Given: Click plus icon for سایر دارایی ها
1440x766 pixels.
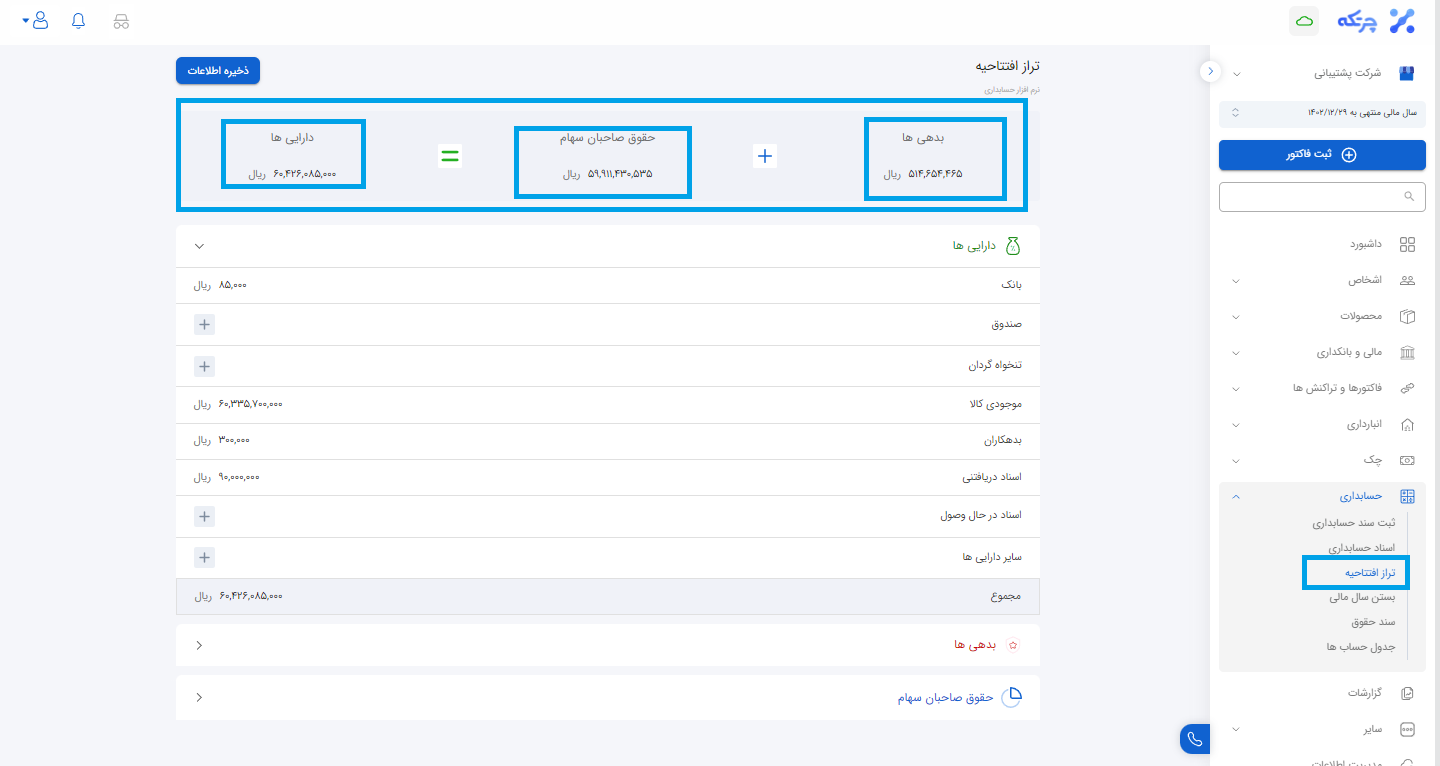Looking at the screenshot, I should (x=204, y=557).
